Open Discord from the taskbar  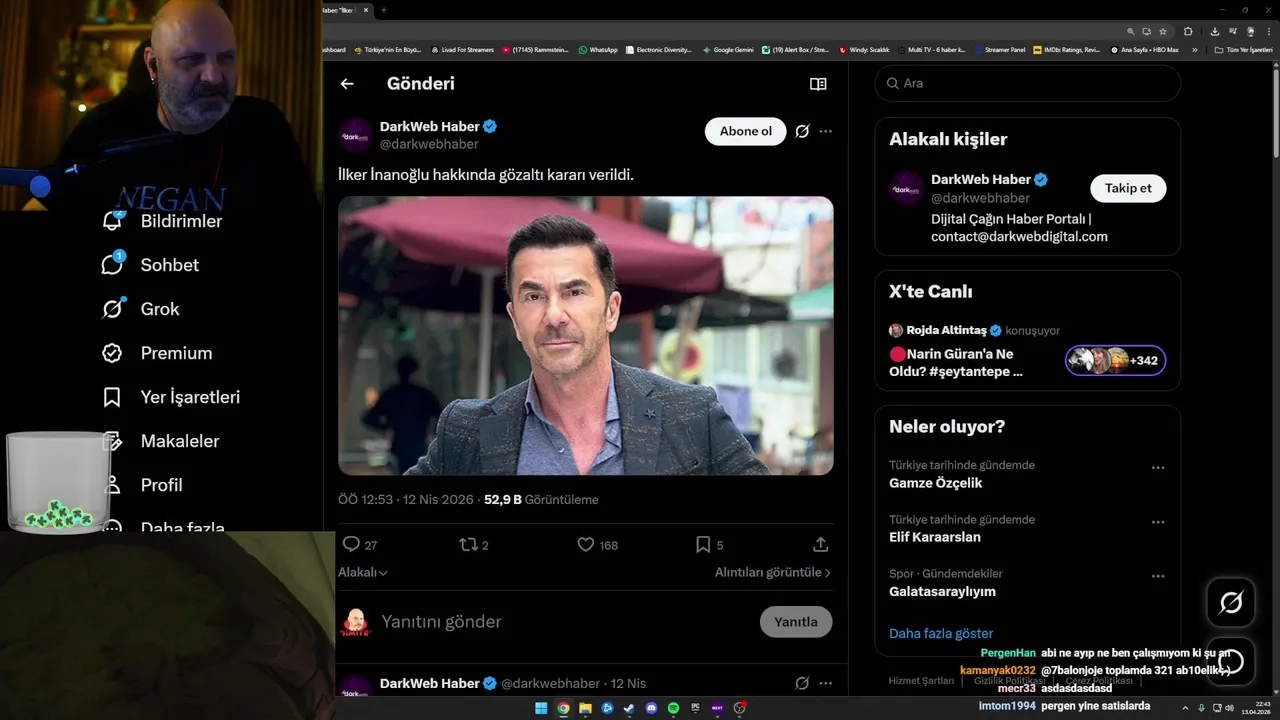coord(651,708)
